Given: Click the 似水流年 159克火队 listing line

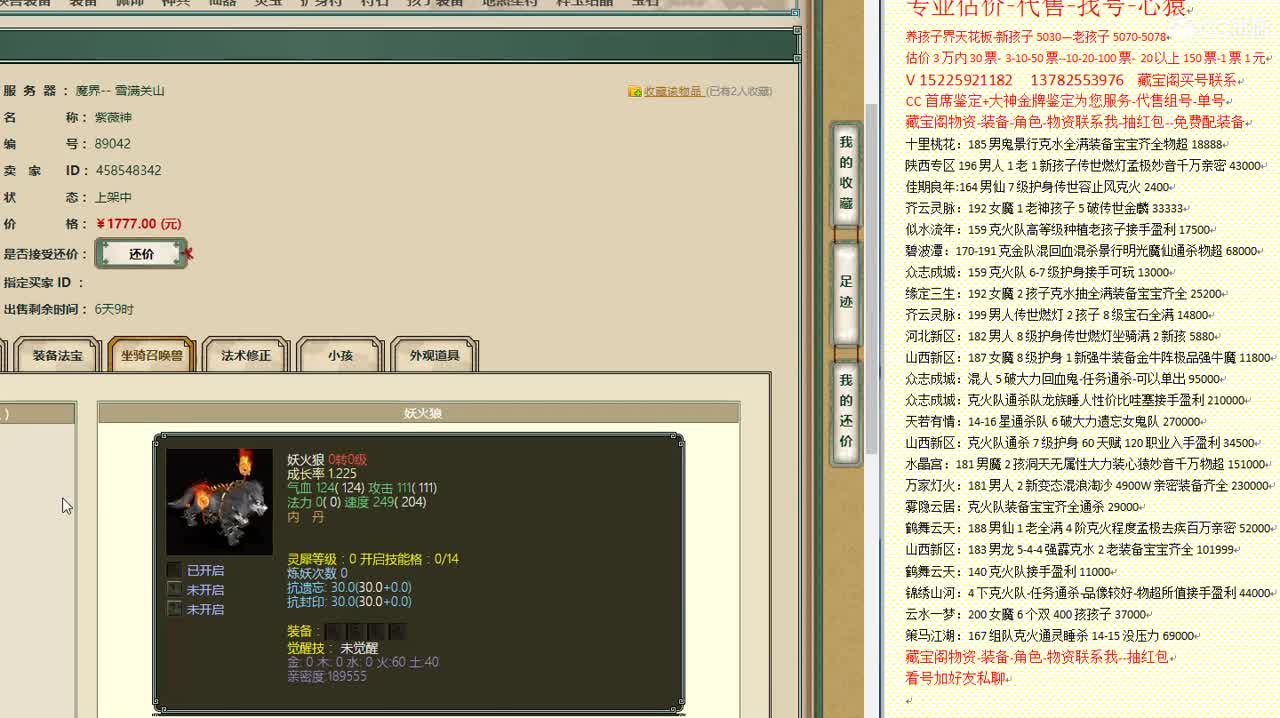Looking at the screenshot, I should [x=1060, y=229].
